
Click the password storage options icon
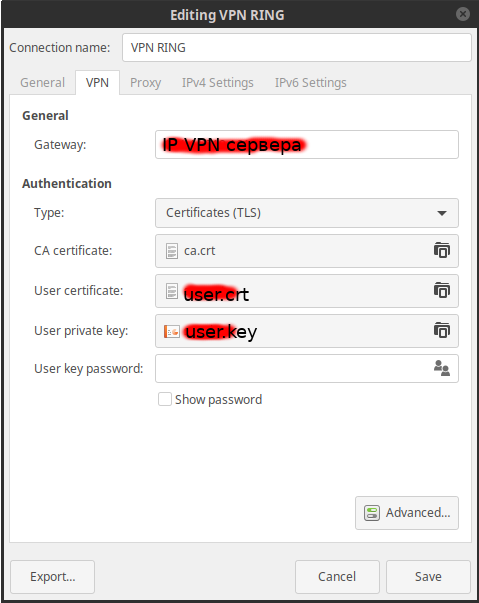pos(442,368)
